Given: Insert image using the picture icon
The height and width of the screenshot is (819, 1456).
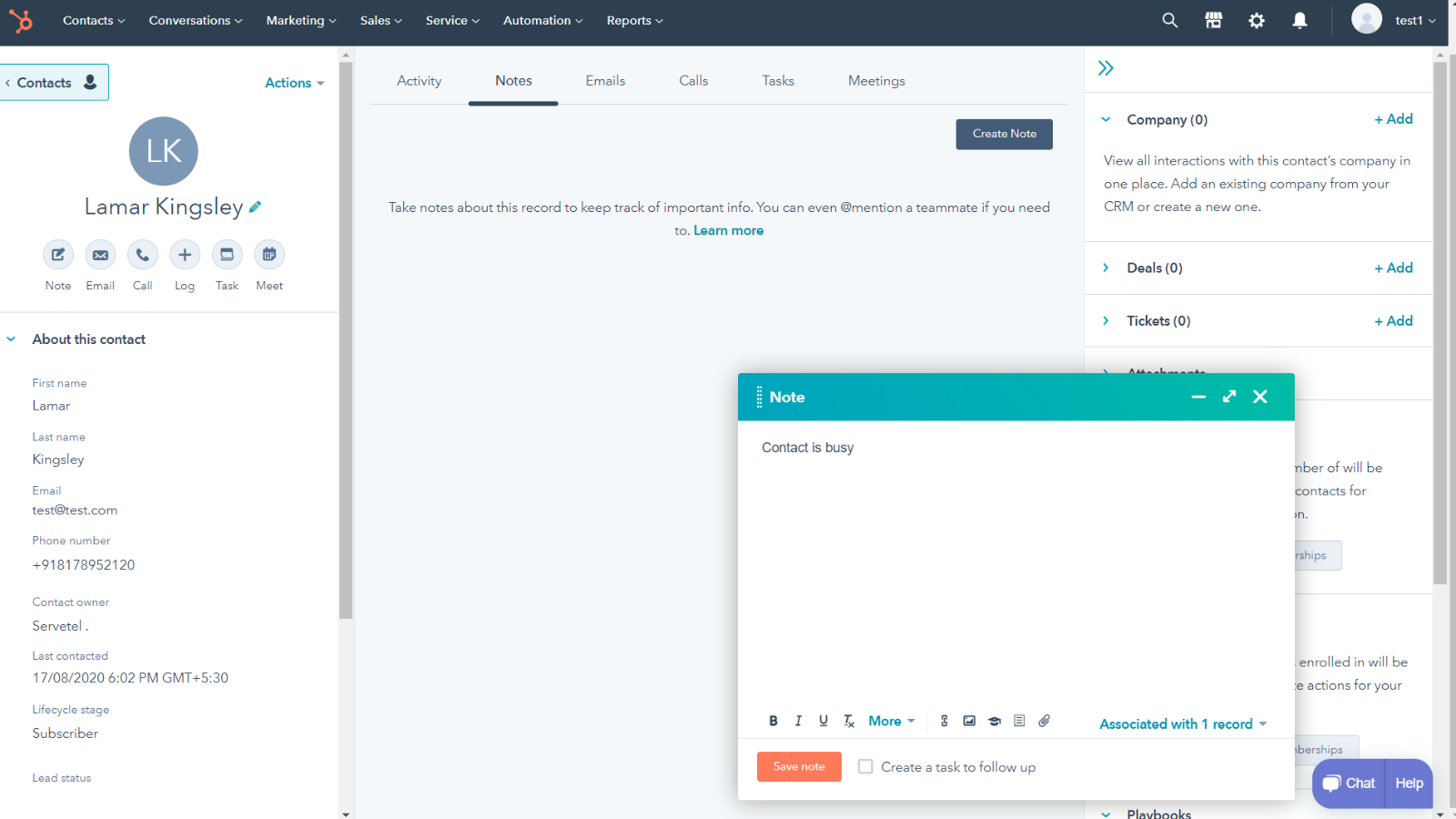Looking at the screenshot, I should [969, 721].
